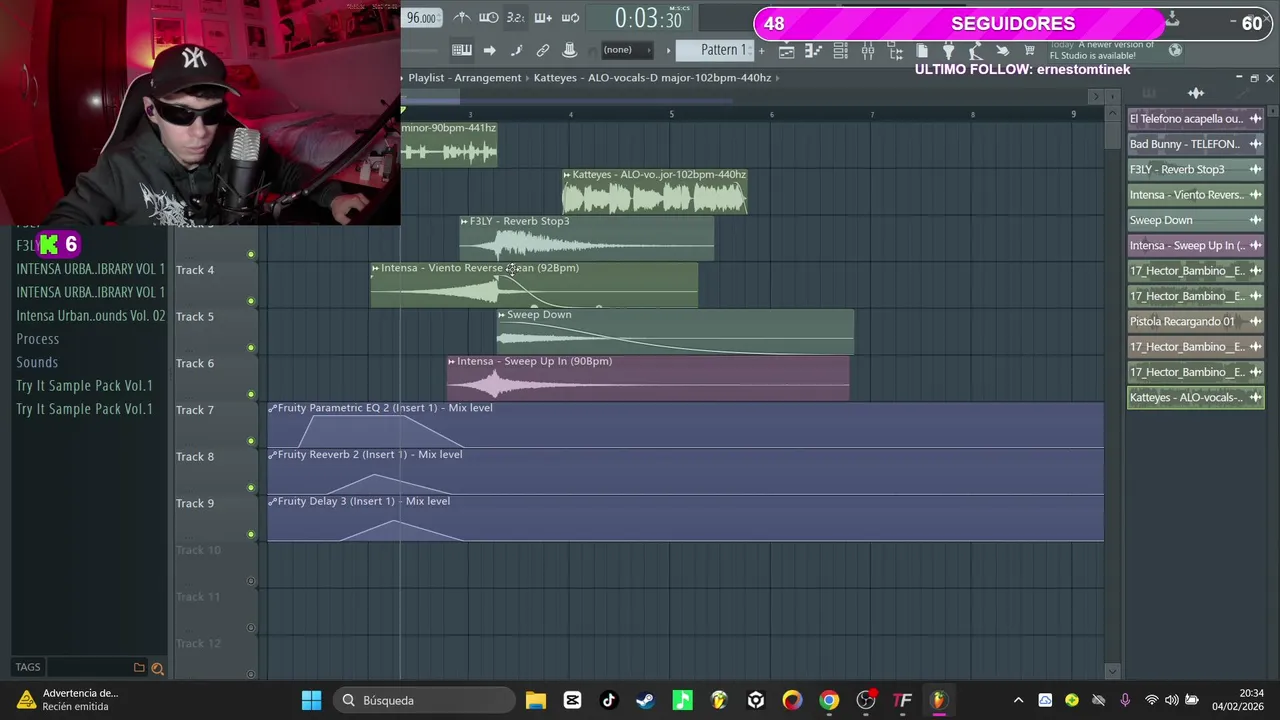Click the browser search magnifier icon

157,668
